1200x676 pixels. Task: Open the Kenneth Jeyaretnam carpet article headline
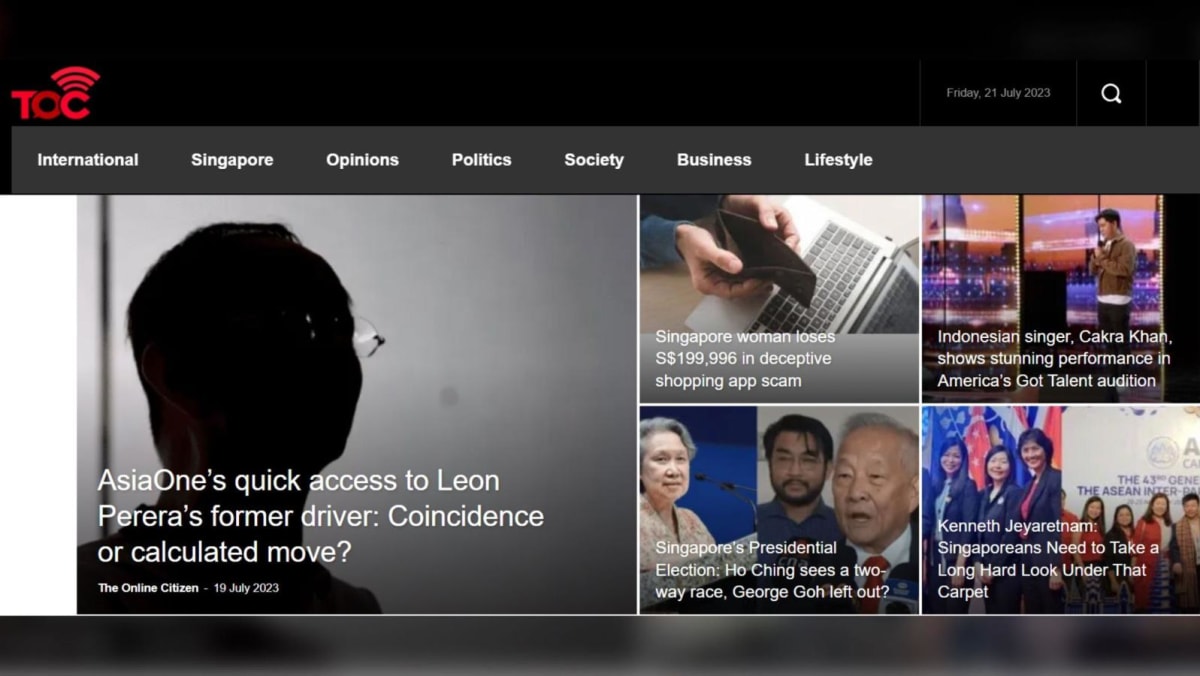pyautogui.click(x=1049, y=559)
